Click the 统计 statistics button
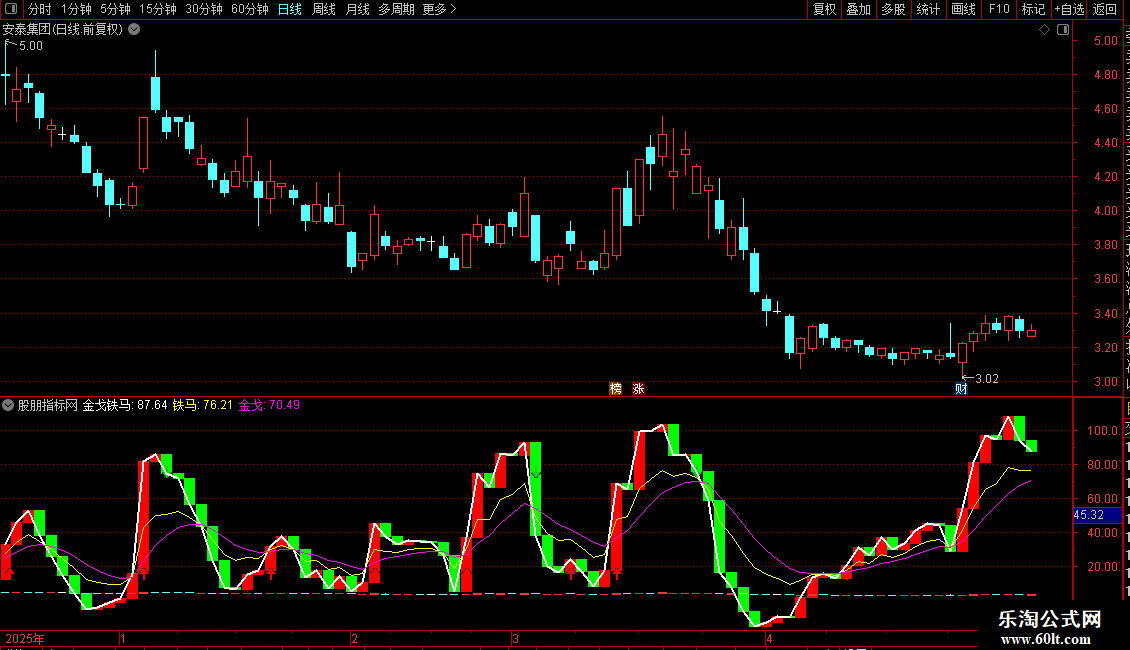This screenshot has width=1130, height=650. (x=928, y=9)
